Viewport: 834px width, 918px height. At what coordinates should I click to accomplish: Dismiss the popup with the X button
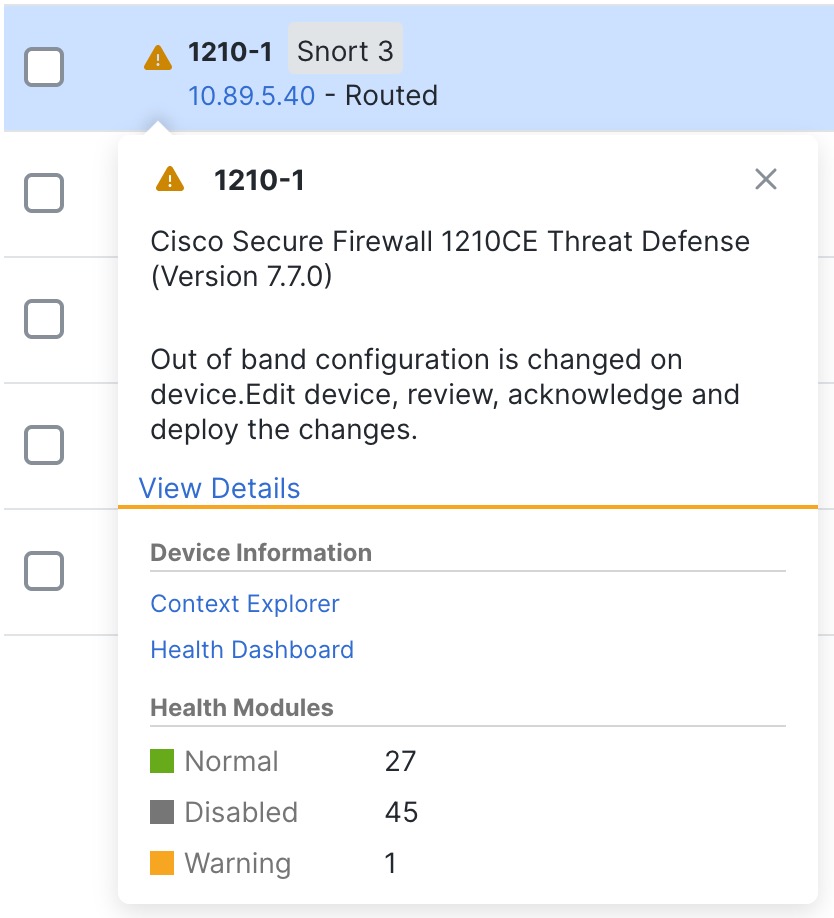[766, 179]
